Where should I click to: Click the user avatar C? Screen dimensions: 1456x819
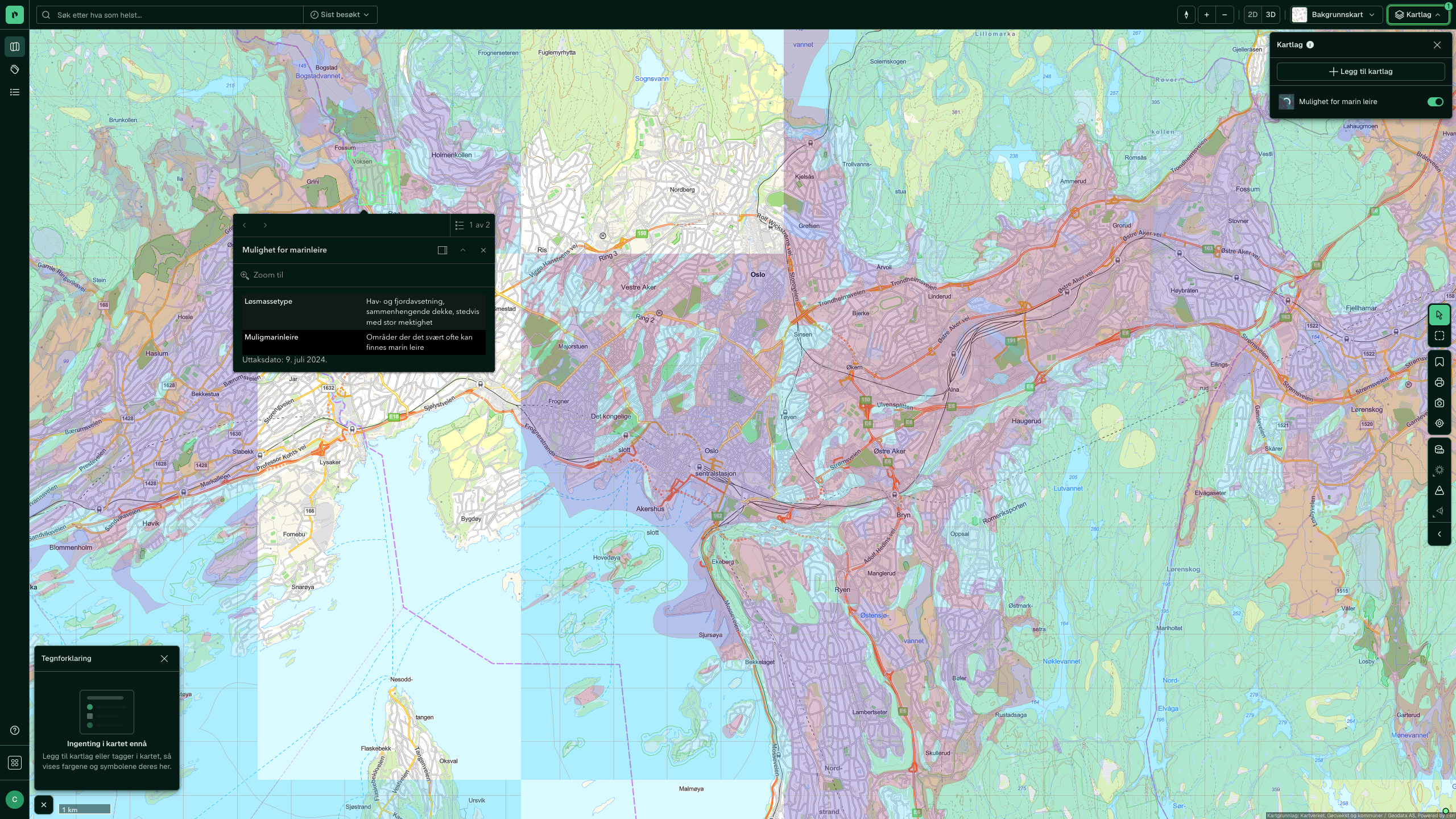coord(15,799)
